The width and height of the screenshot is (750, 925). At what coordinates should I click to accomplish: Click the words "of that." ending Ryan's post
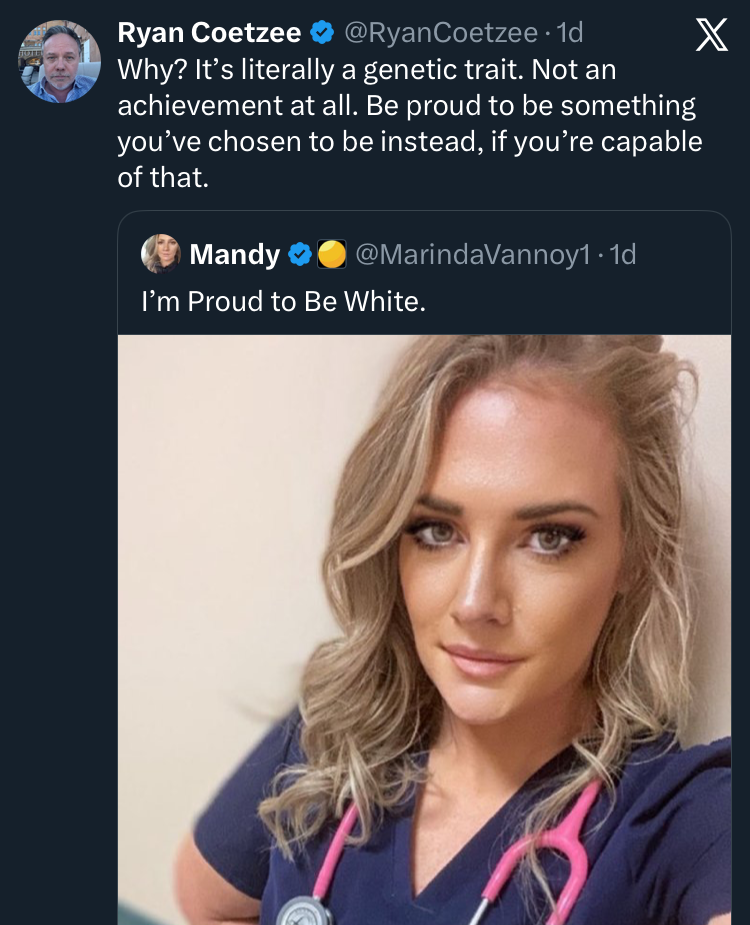tap(161, 177)
